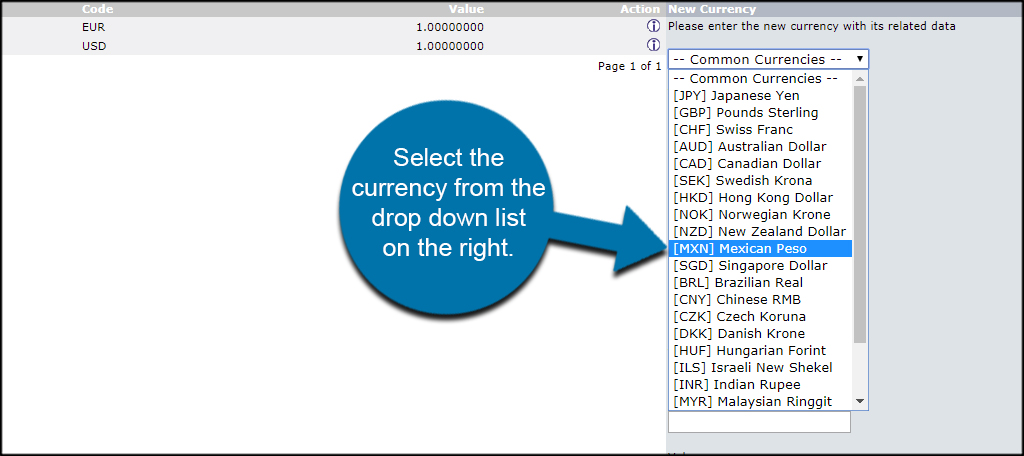The width and height of the screenshot is (1024, 456).
Task: Choose Pounds Sterling in the currency list
Action: pos(746,113)
